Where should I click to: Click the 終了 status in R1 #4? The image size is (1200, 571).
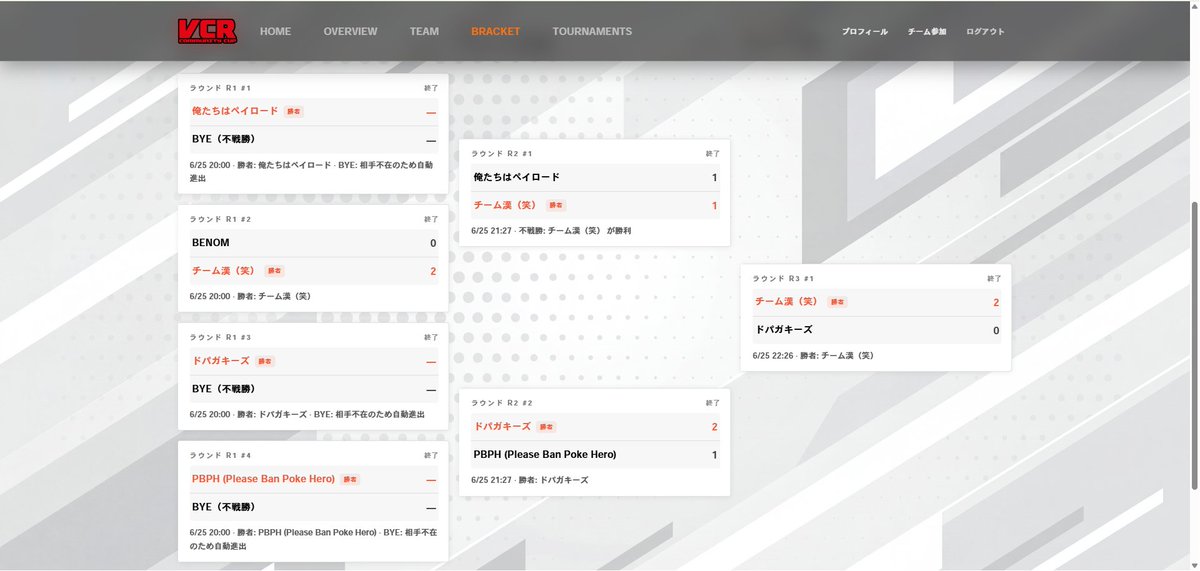click(x=431, y=455)
